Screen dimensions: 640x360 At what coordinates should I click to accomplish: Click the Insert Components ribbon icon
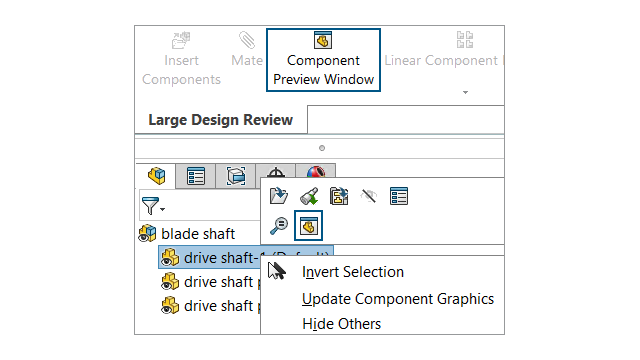click(181, 40)
